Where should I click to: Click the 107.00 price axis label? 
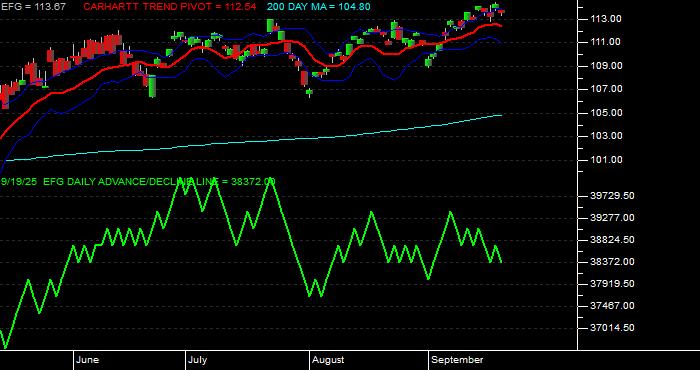click(605, 89)
